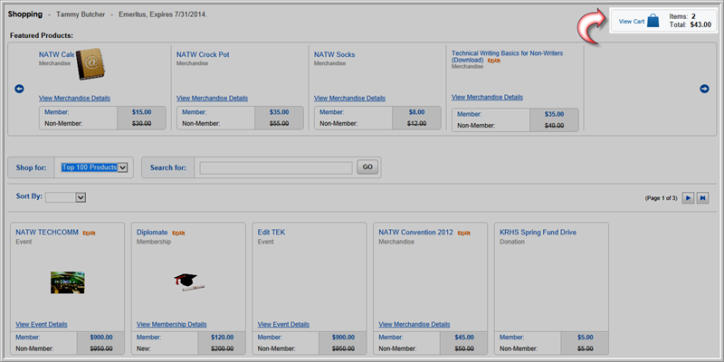Image resolution: width=724 pixels, height=362 pixels.
Task: View Membership Details for Diplomate
Action: click(172, 325)
